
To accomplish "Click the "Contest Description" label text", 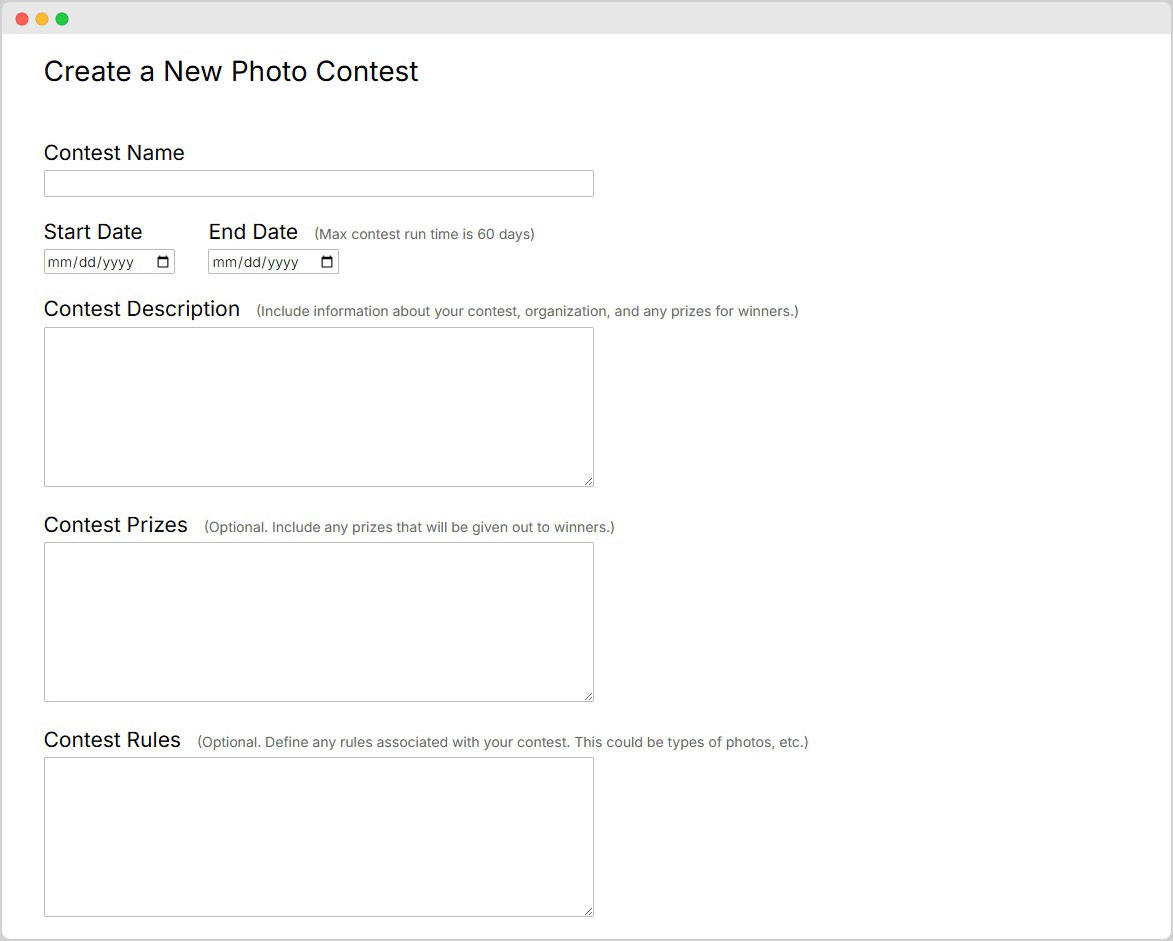I will point(142,309).
